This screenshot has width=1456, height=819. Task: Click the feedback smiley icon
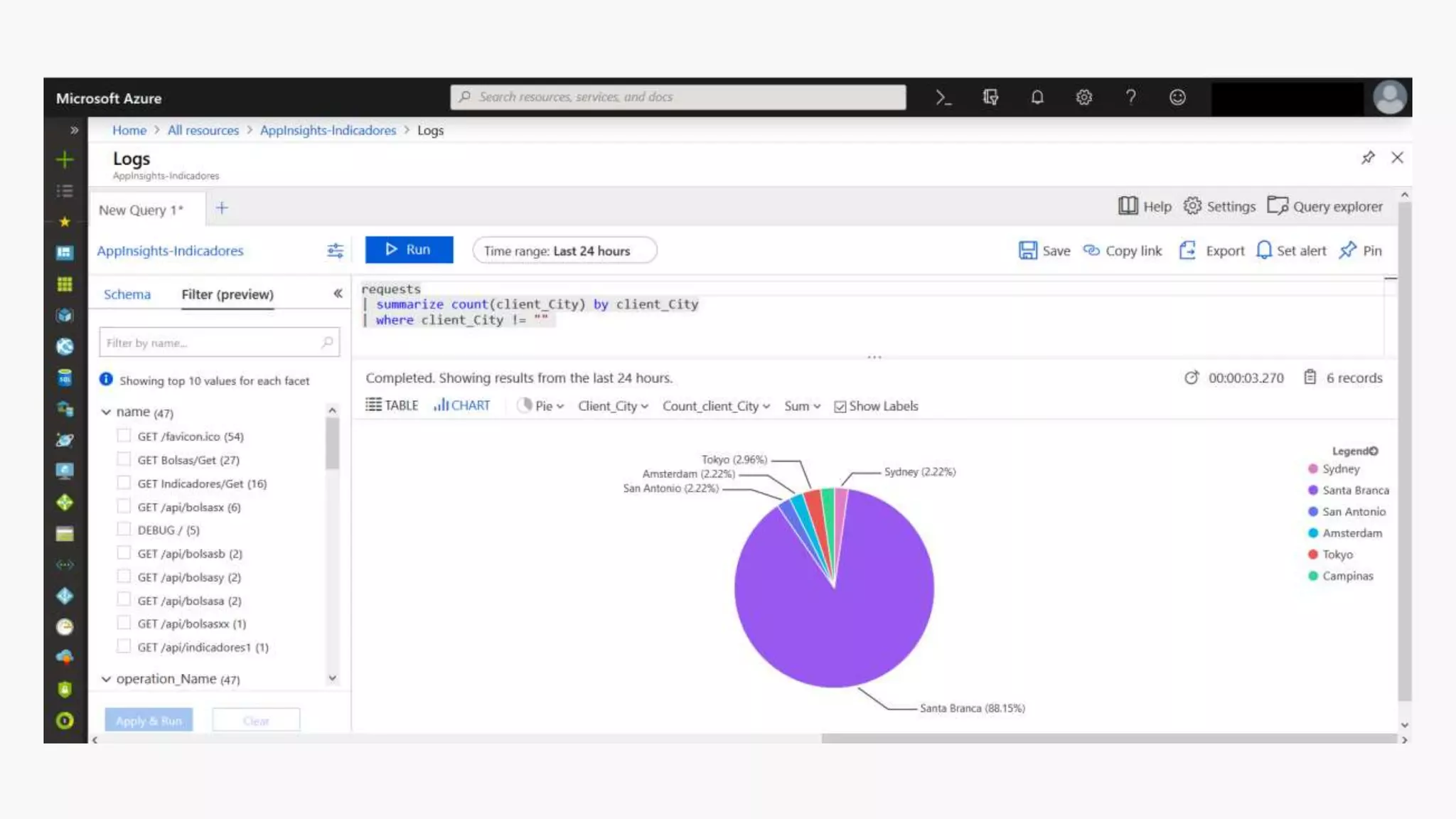point(1177,97)
